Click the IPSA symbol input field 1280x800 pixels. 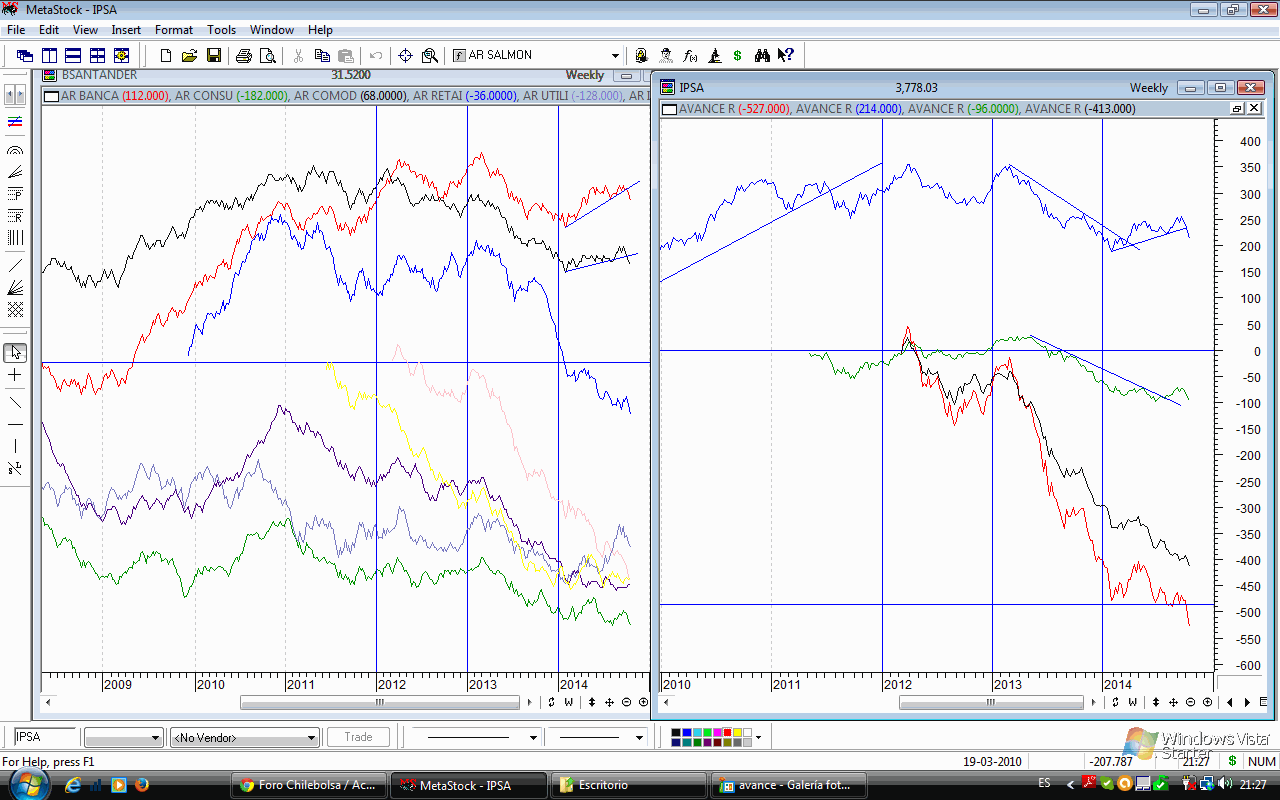(x=45, y=738)
